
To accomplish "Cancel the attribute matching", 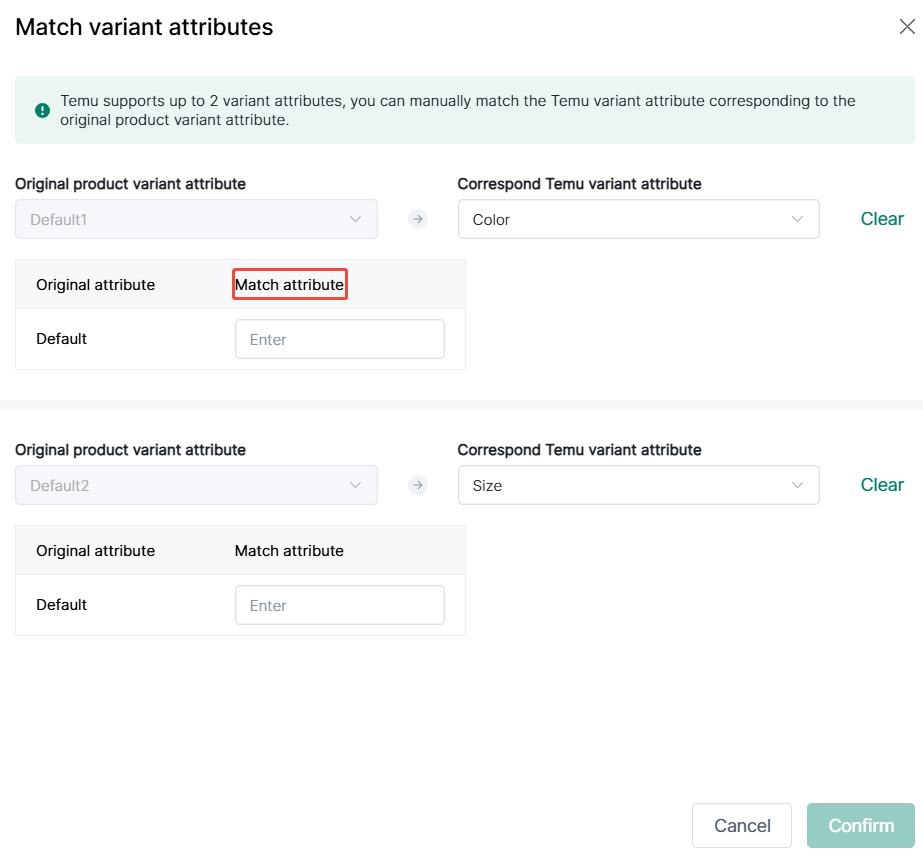I will (x=742, y=825).
